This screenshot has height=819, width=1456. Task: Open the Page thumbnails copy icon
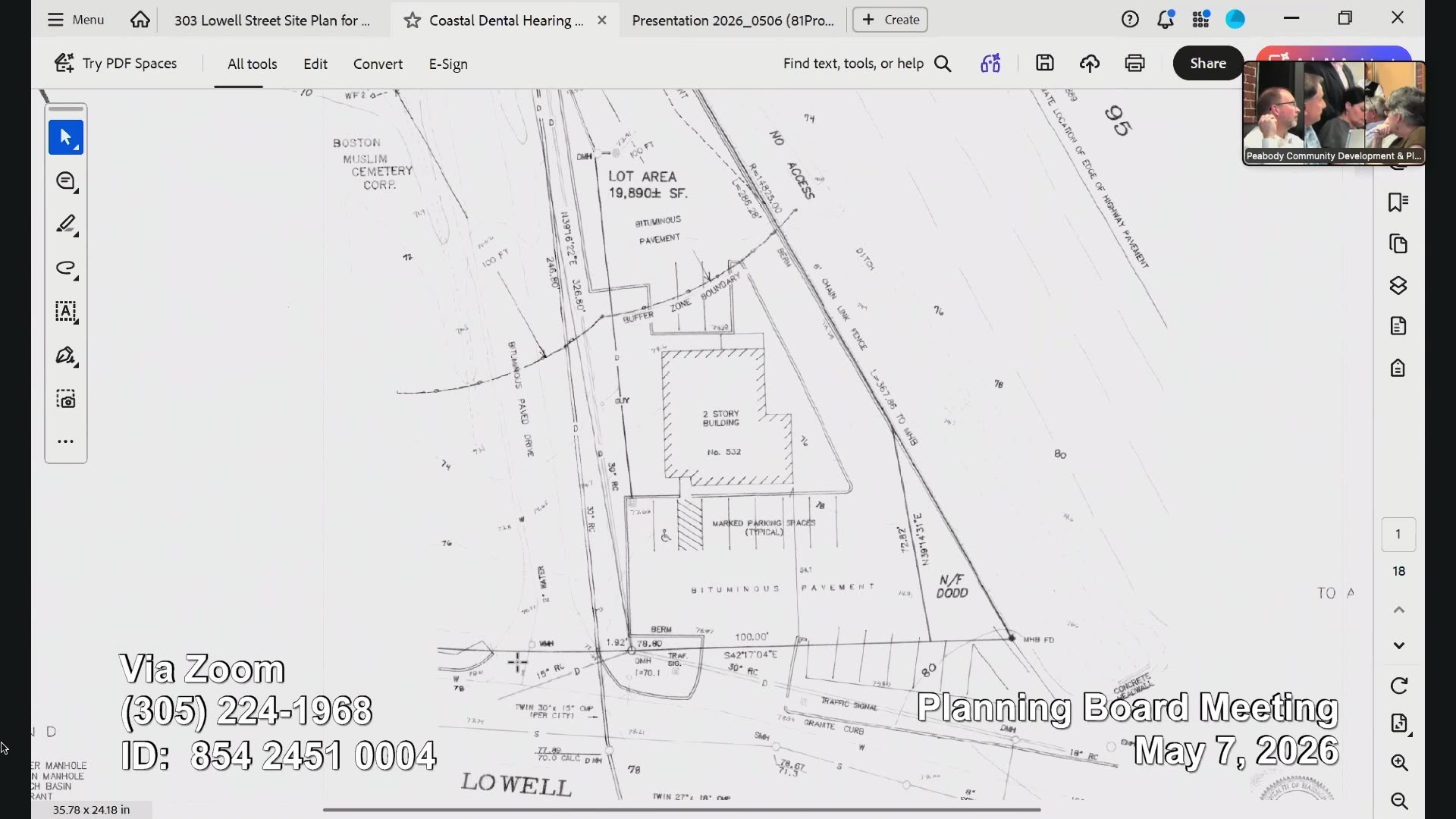[1398, 244]
